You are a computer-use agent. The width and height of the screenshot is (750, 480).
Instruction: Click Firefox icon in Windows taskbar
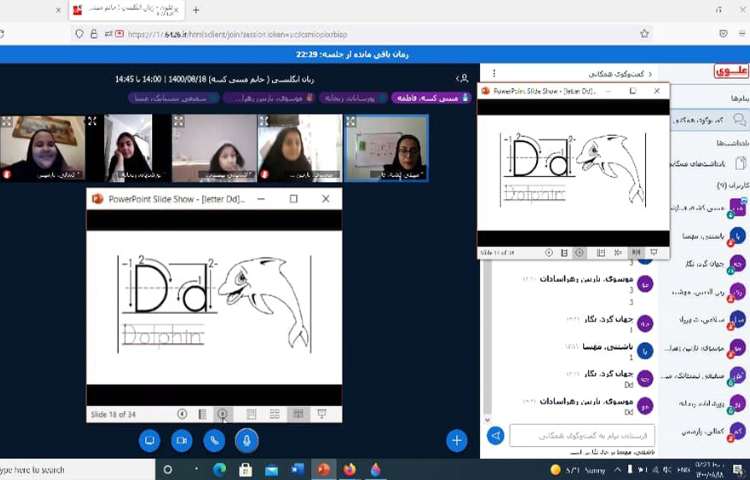pyautogui.click(x=350, y=469)
